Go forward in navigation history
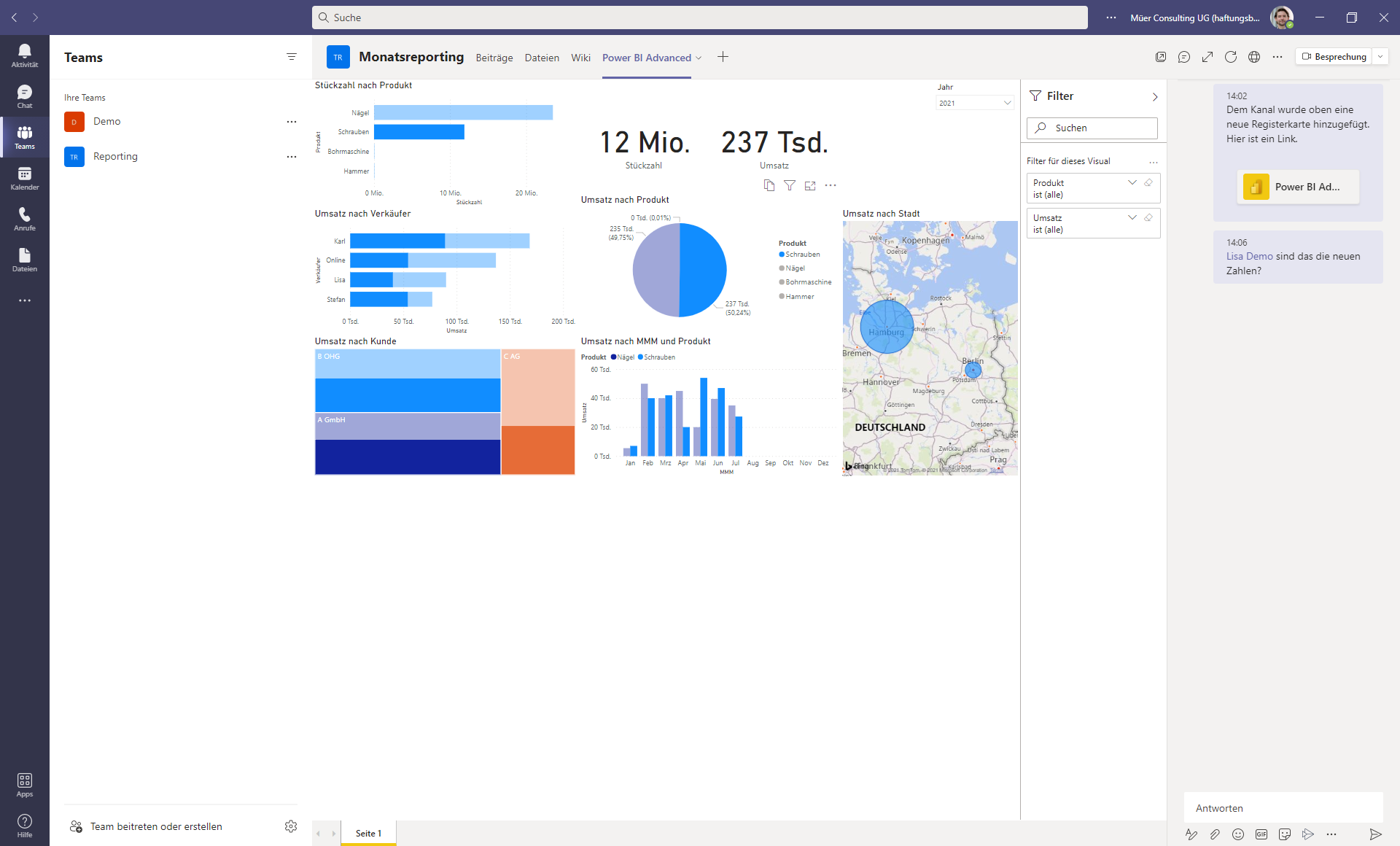 pyautogui.click(x=35, y=18)
